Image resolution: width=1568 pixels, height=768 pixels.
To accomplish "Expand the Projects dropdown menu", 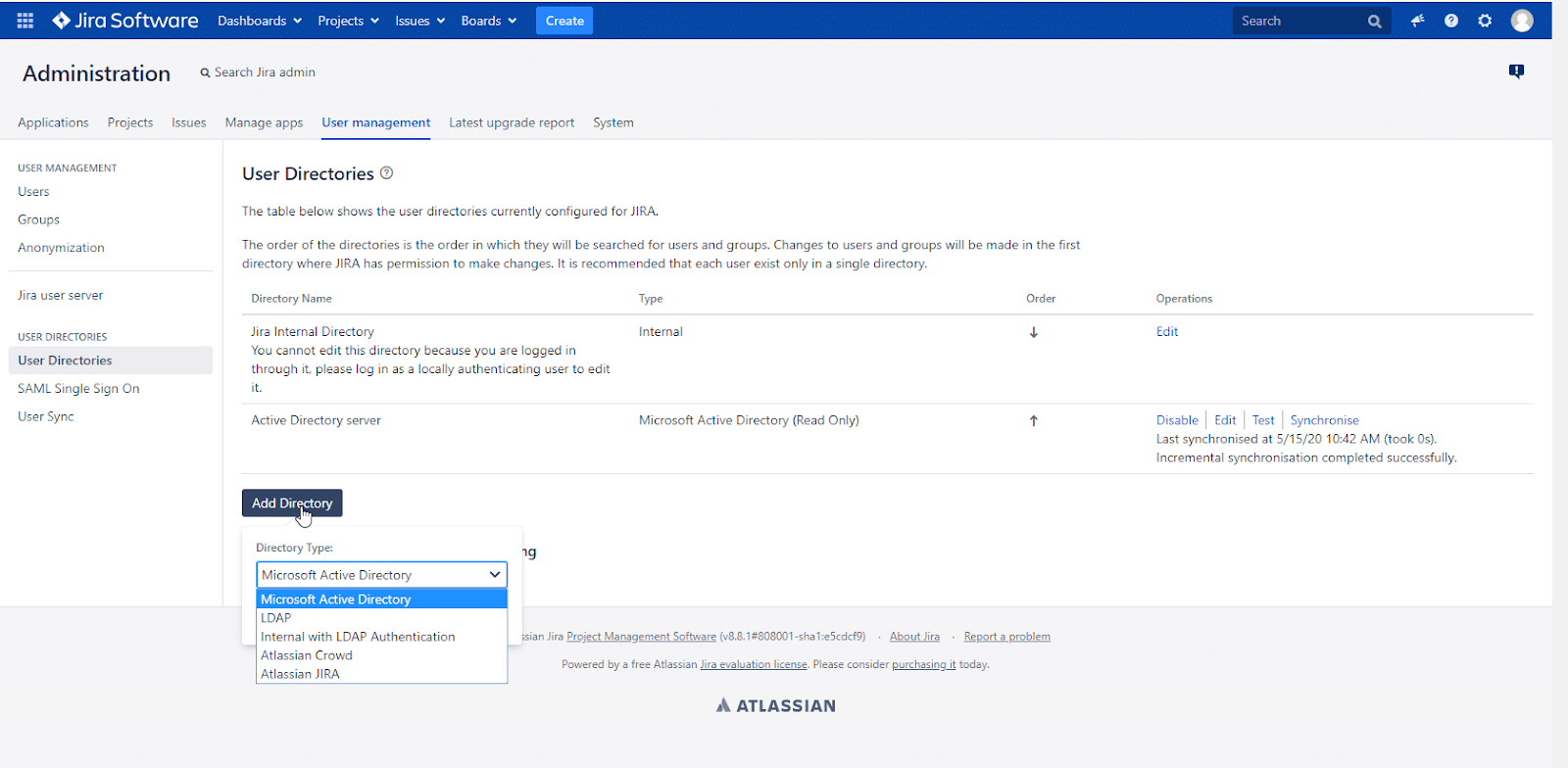I will coord(348,21).
